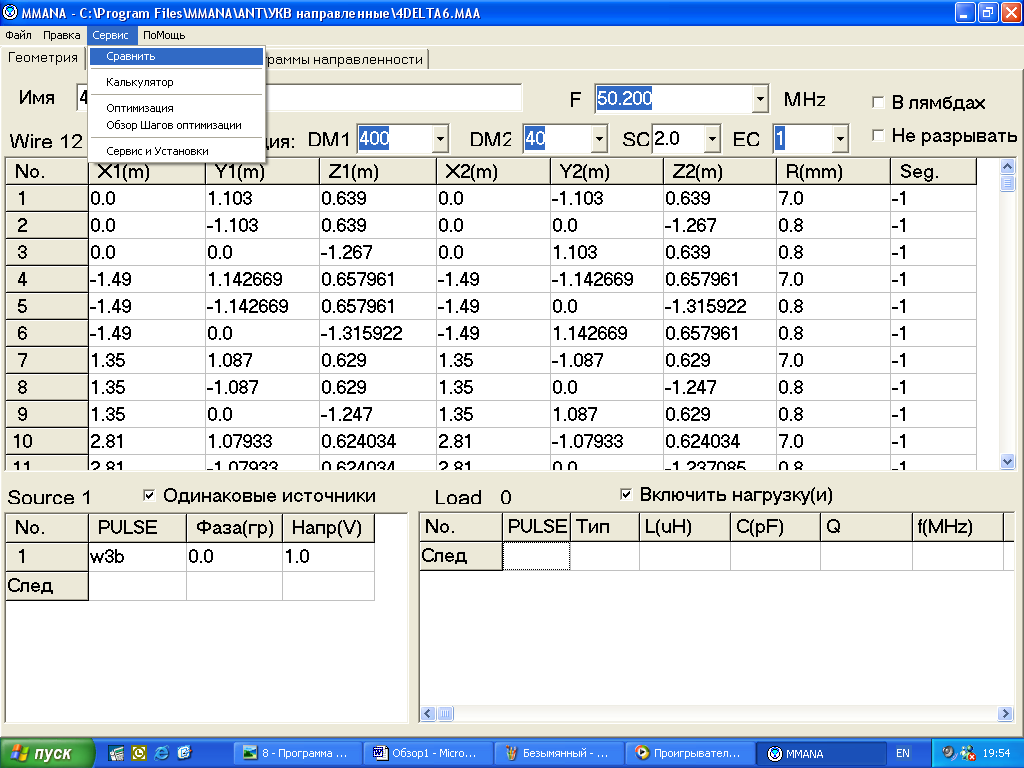Enable the Не разрывать checkbox

pos(878,135)
